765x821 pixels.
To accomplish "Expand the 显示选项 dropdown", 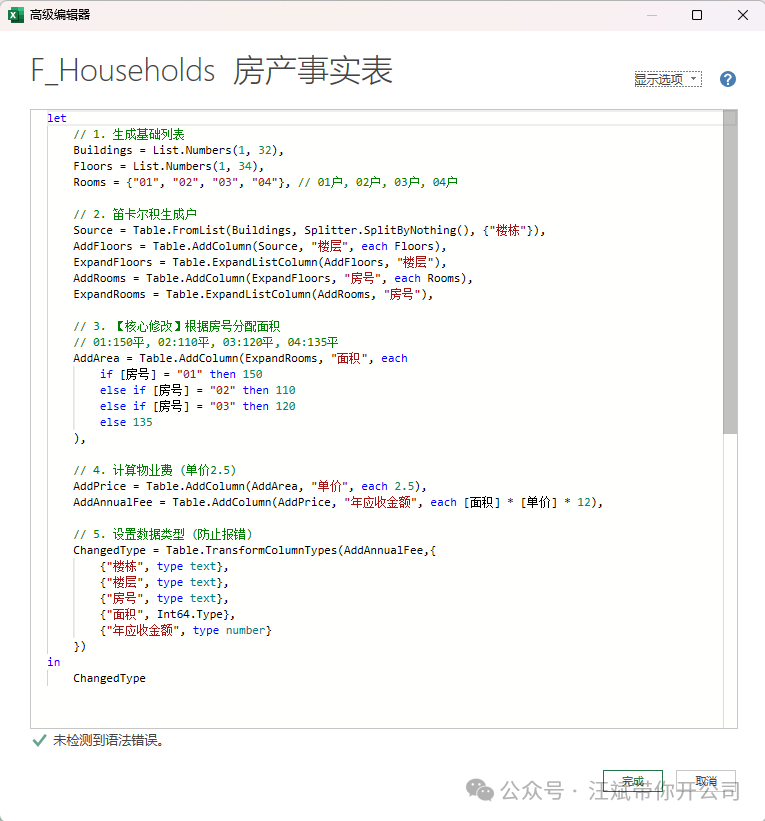I will (667, 79).
